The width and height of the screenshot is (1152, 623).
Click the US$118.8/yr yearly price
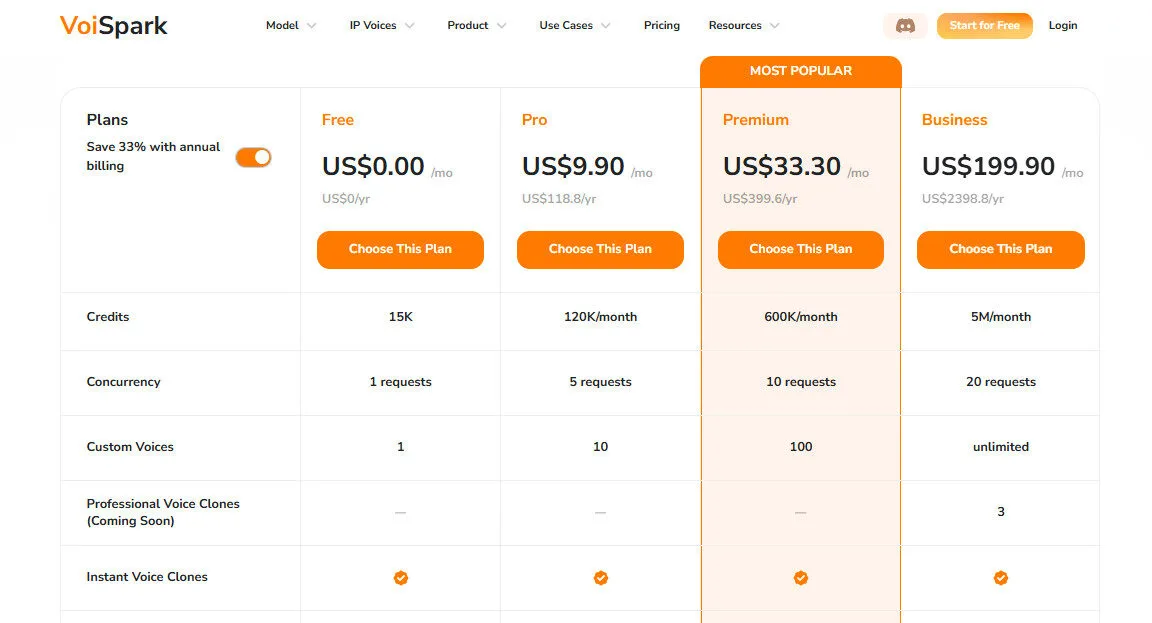click(x=559, y=198)
